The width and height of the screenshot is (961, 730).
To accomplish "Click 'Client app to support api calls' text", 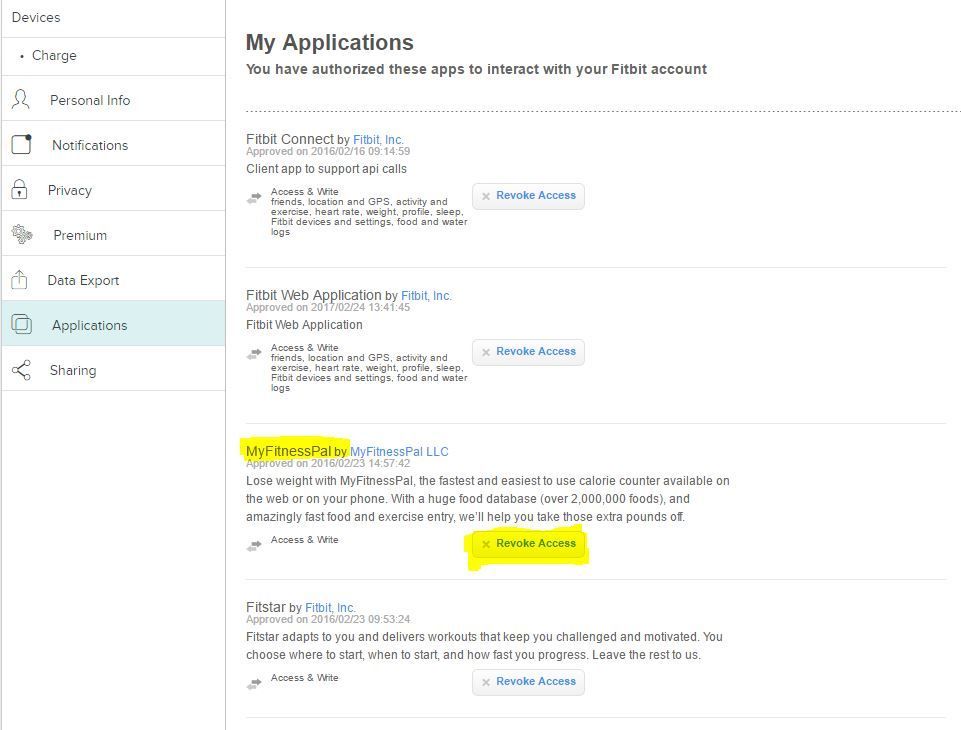I will [x=326, y=169].
